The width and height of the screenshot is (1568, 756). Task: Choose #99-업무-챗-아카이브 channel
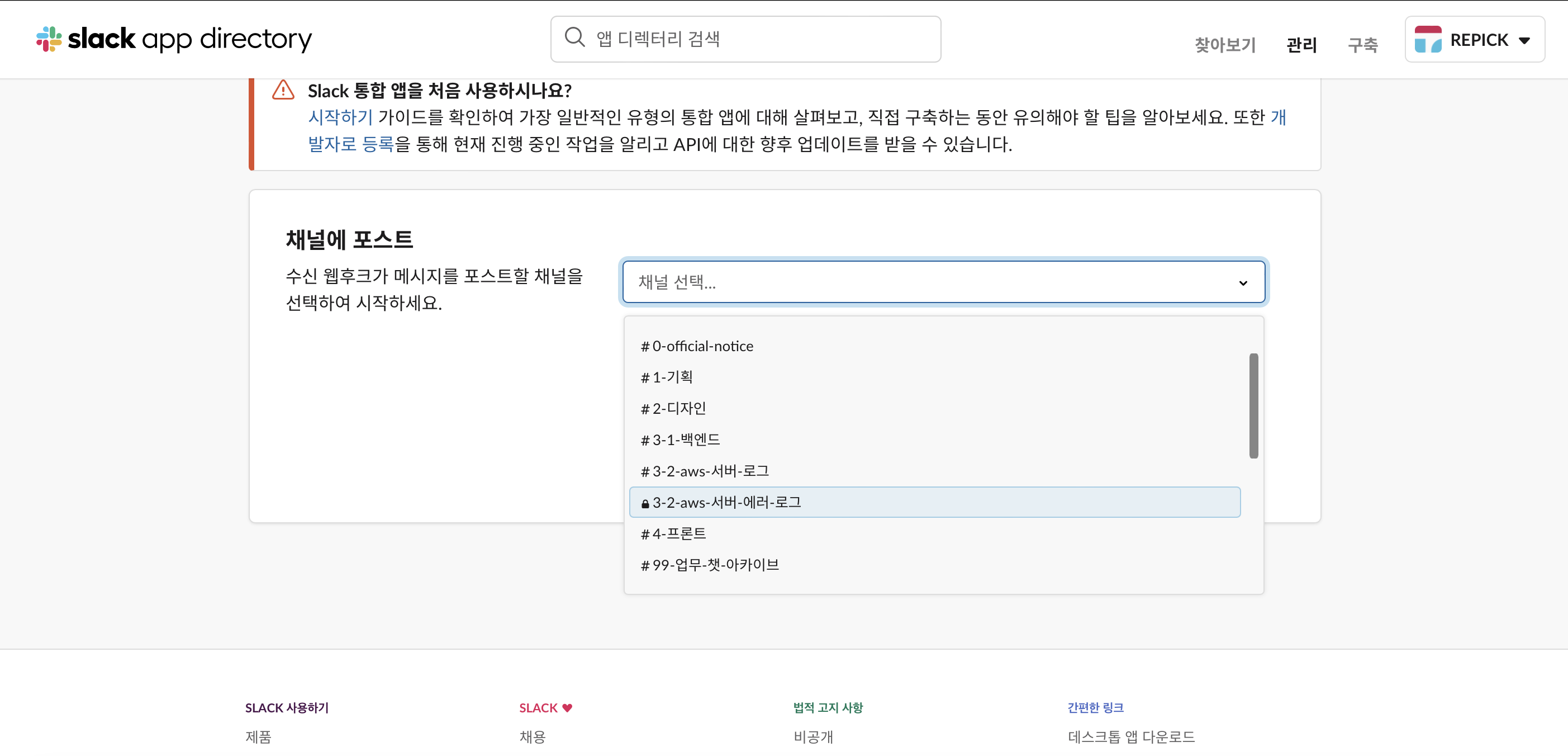(710, 565)
